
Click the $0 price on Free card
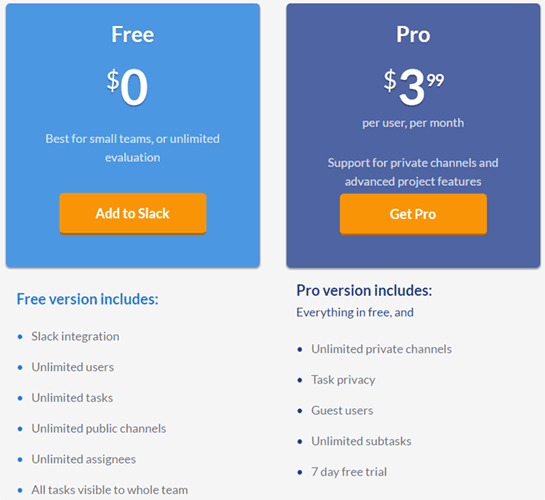127,87
